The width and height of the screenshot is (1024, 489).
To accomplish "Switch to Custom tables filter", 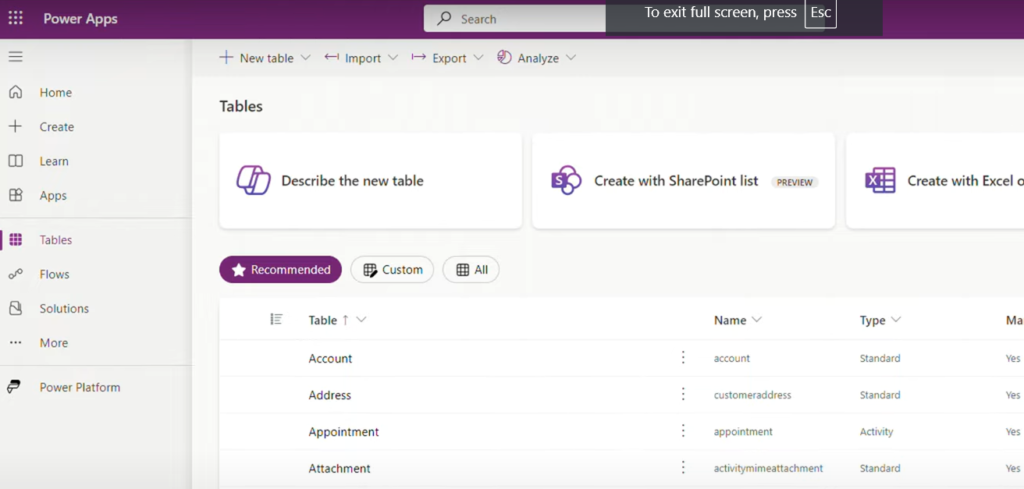I will [392, 270].
